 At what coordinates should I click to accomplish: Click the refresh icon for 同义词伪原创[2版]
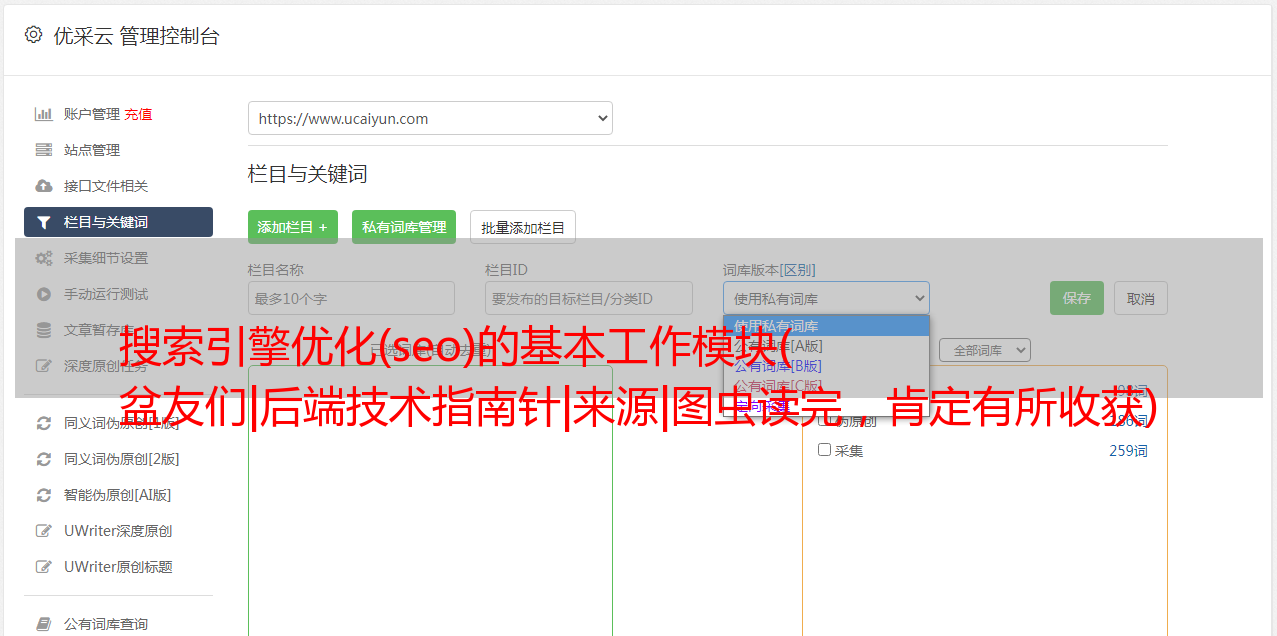tap(43, 459)
